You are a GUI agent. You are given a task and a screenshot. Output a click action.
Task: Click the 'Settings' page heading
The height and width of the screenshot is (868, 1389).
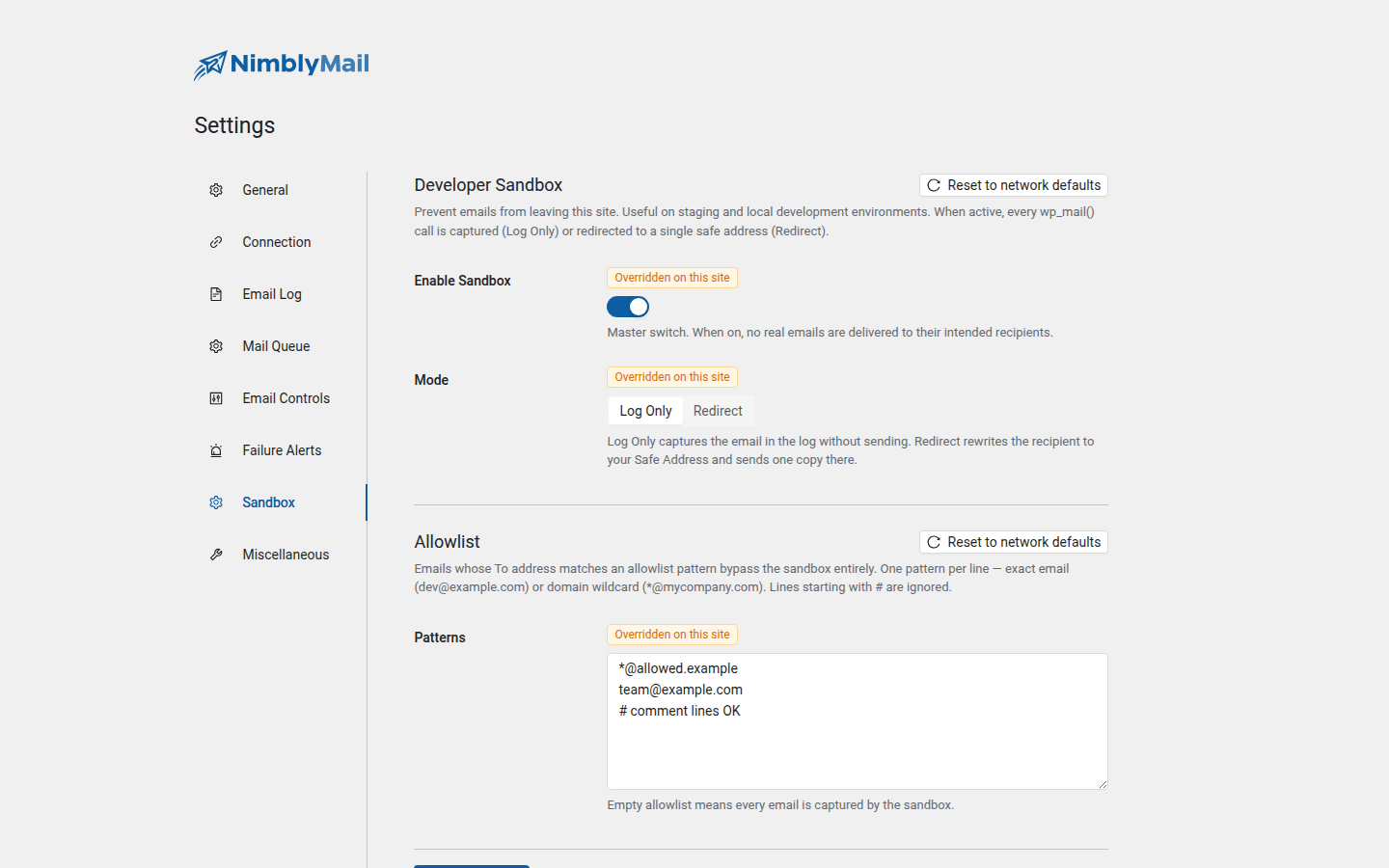(x=234, y=125)
